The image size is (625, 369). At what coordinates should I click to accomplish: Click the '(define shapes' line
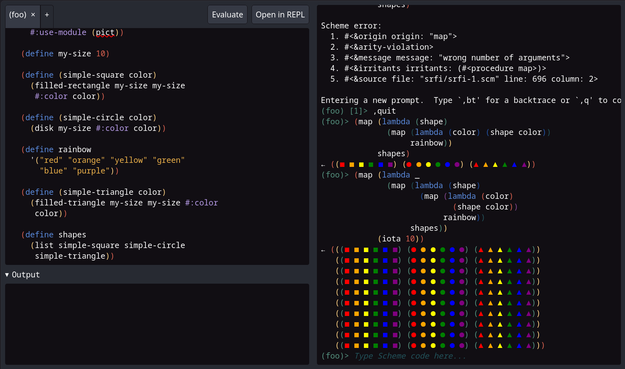(54, 235)
